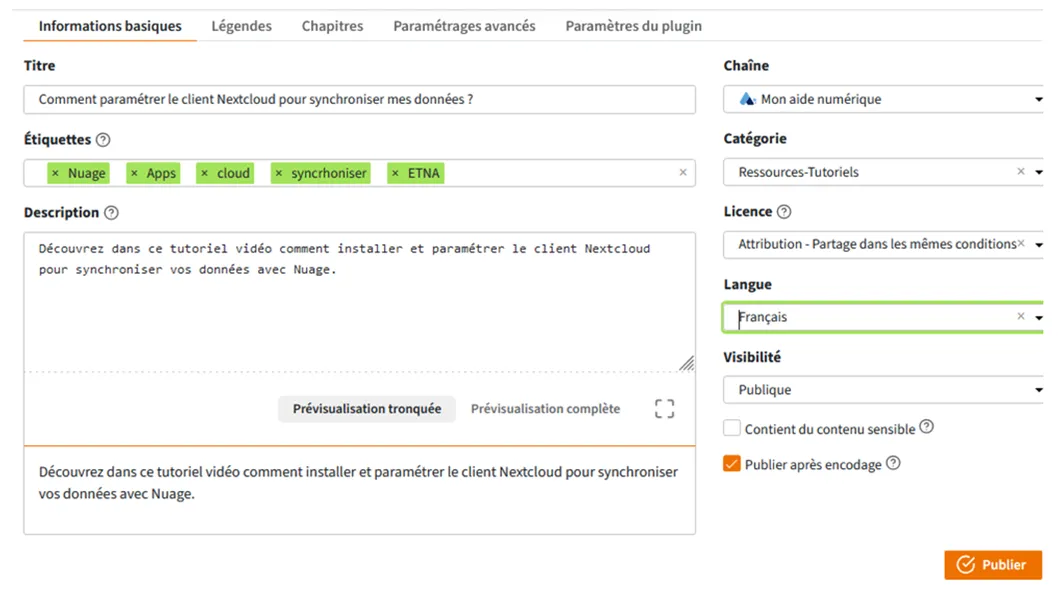The height and width of the screenshot is (595, 1058).
Task: Click the Licence help question mark icon
Action: 783,212
